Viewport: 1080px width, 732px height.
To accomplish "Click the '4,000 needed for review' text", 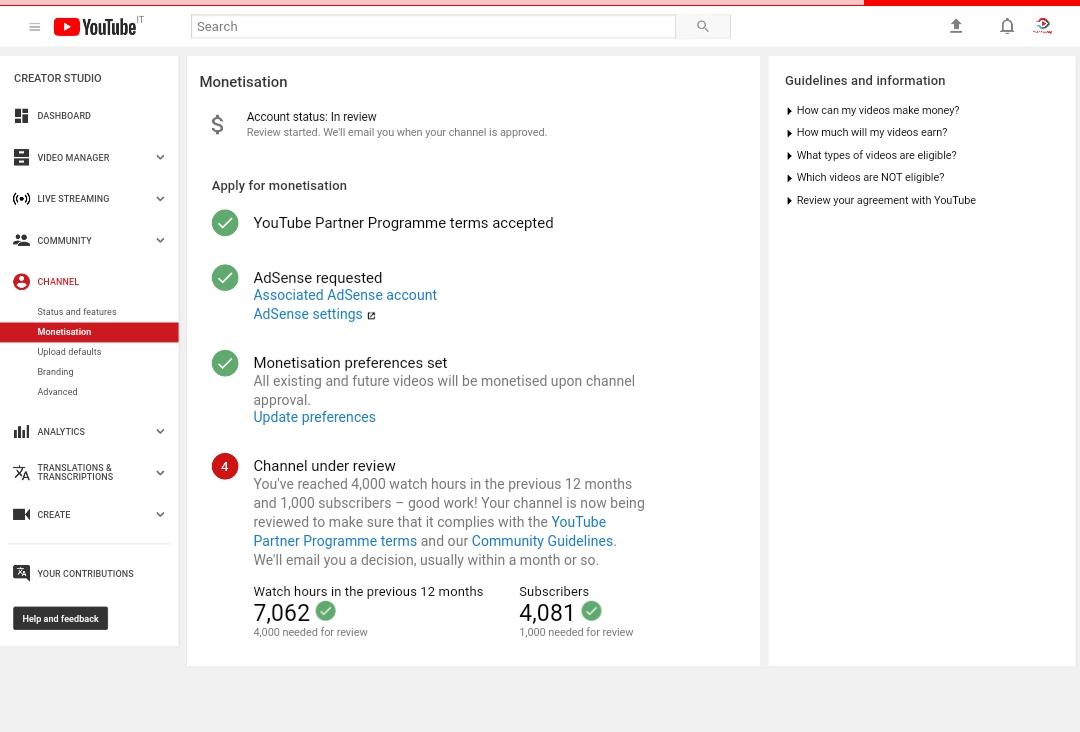I will coord(311,632).
